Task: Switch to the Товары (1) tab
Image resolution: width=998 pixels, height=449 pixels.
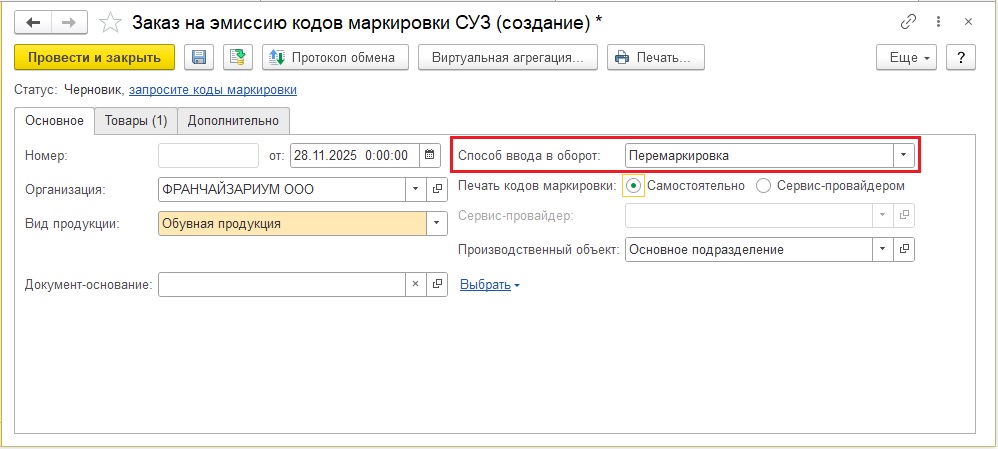Action: [x=135, y=121]
